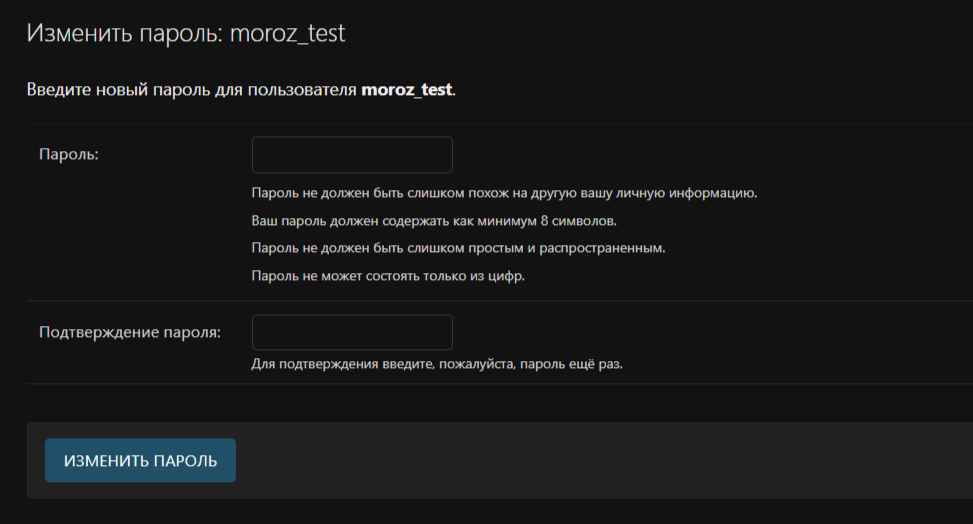Image resolution: width=973 pixels, height=524 pixels.
Task: Click the help text starting "Для подтверждения введите"
Action: (436, 363)
